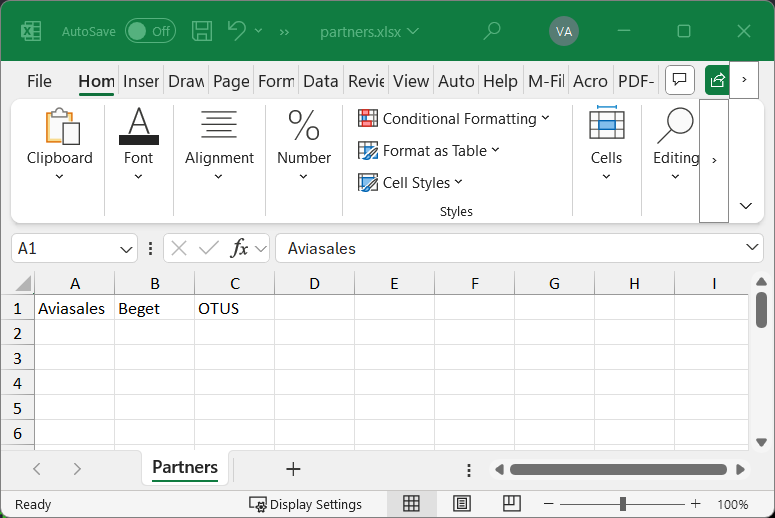Open the Editing group
The height and width of the screenshot is (518, 775).
pyautogui.click(x=675, y=144)
